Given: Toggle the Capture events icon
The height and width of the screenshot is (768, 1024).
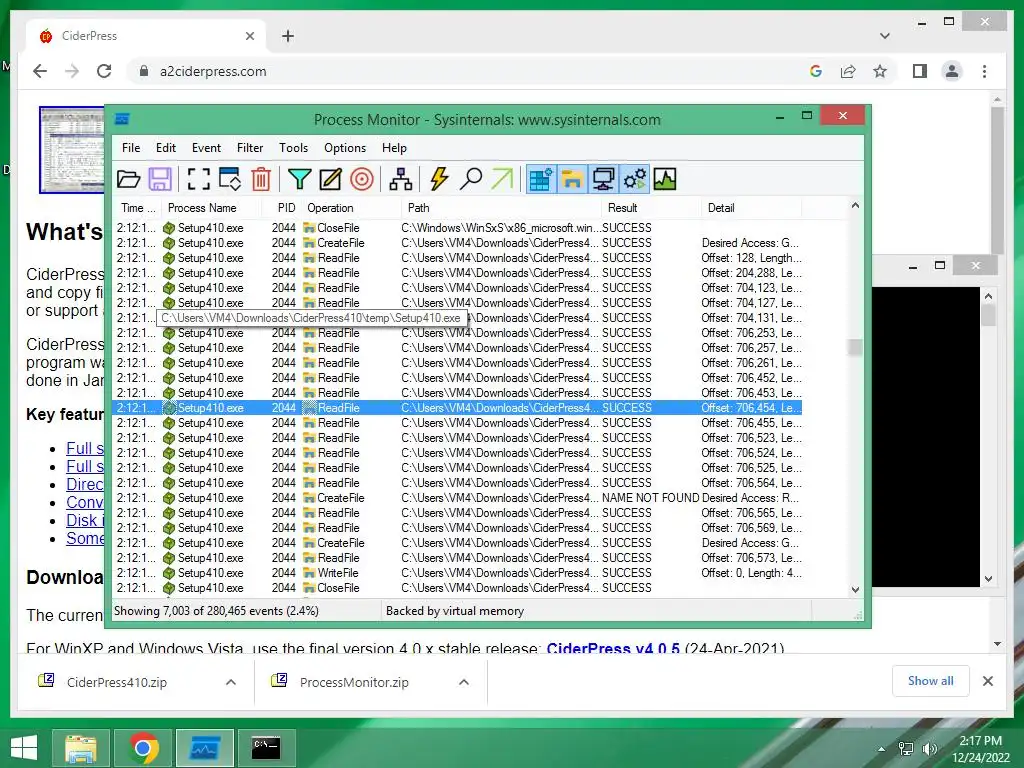Looking at the screenshot, I should coord(199,179).
